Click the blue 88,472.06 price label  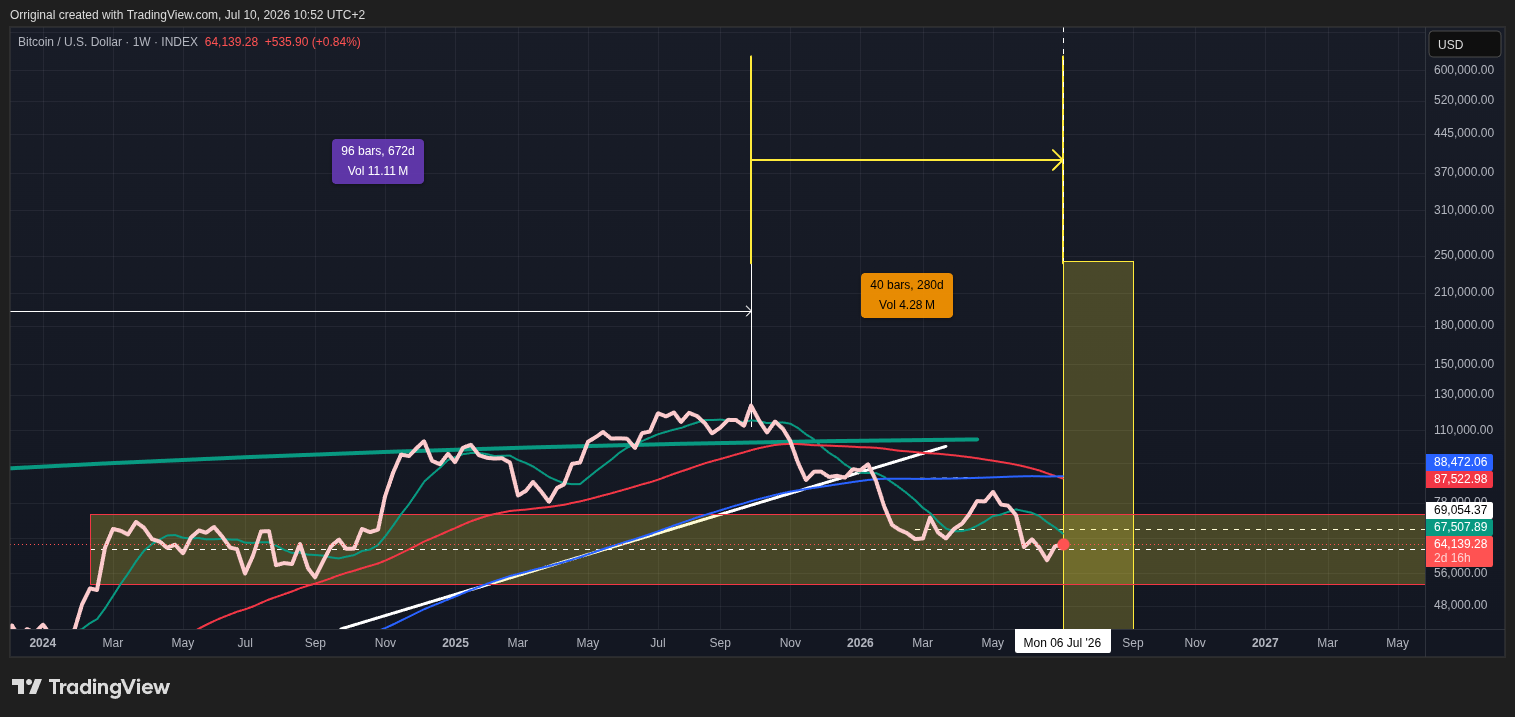(1459, 462)
